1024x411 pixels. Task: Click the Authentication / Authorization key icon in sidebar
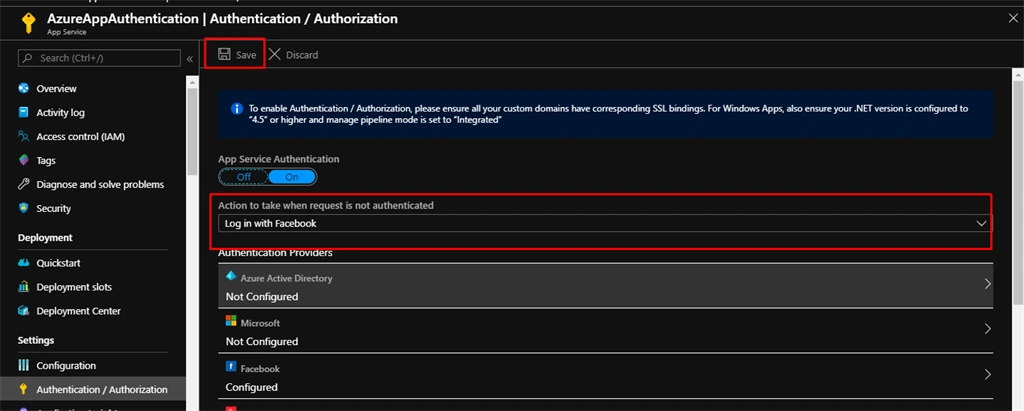tap(24, 389)
